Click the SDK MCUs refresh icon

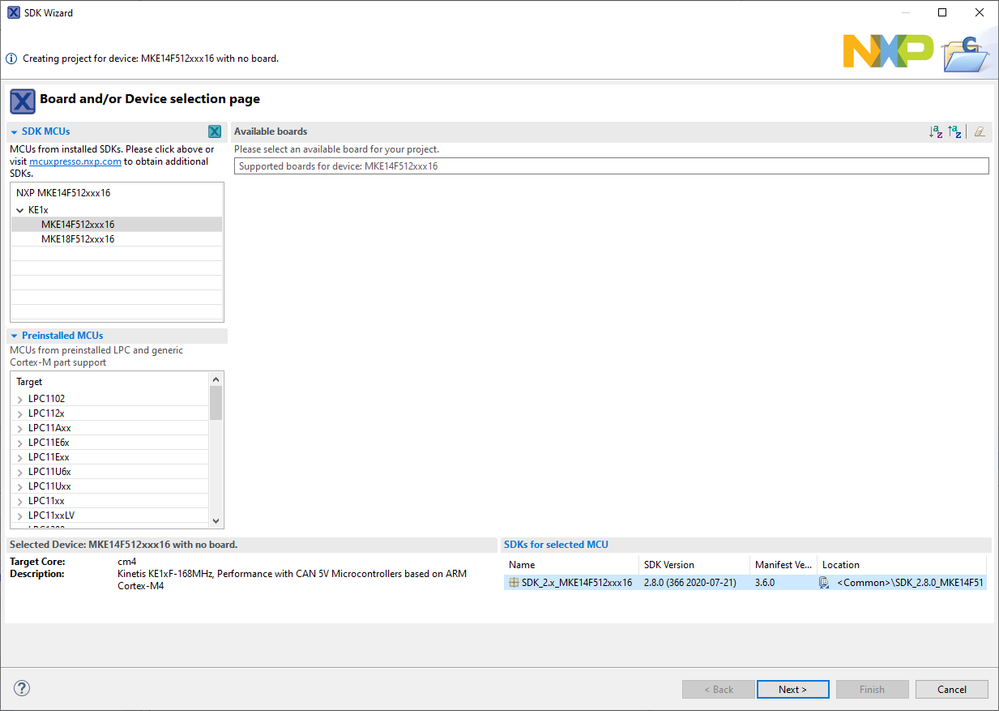(215, 131)
